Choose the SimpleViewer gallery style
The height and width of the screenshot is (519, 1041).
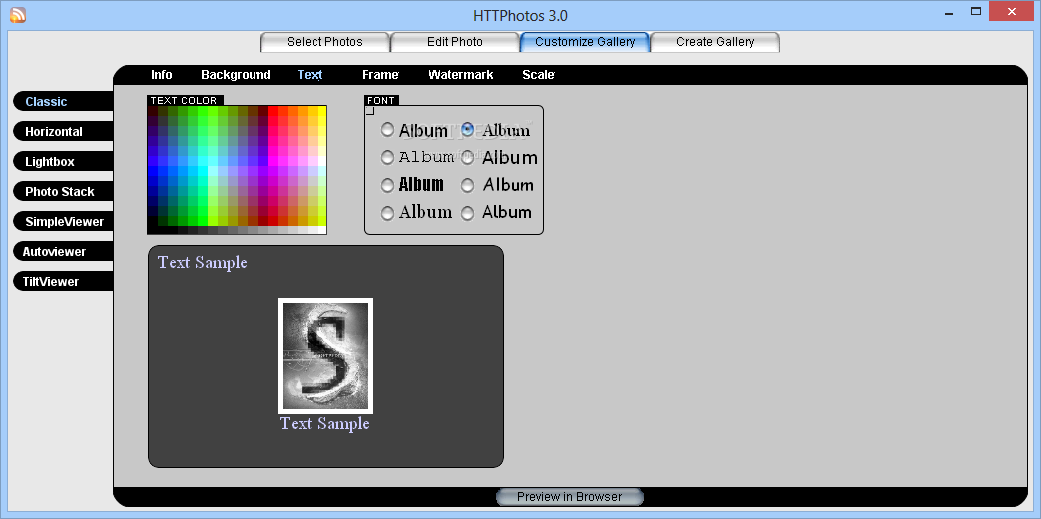(x=63, y=222)
